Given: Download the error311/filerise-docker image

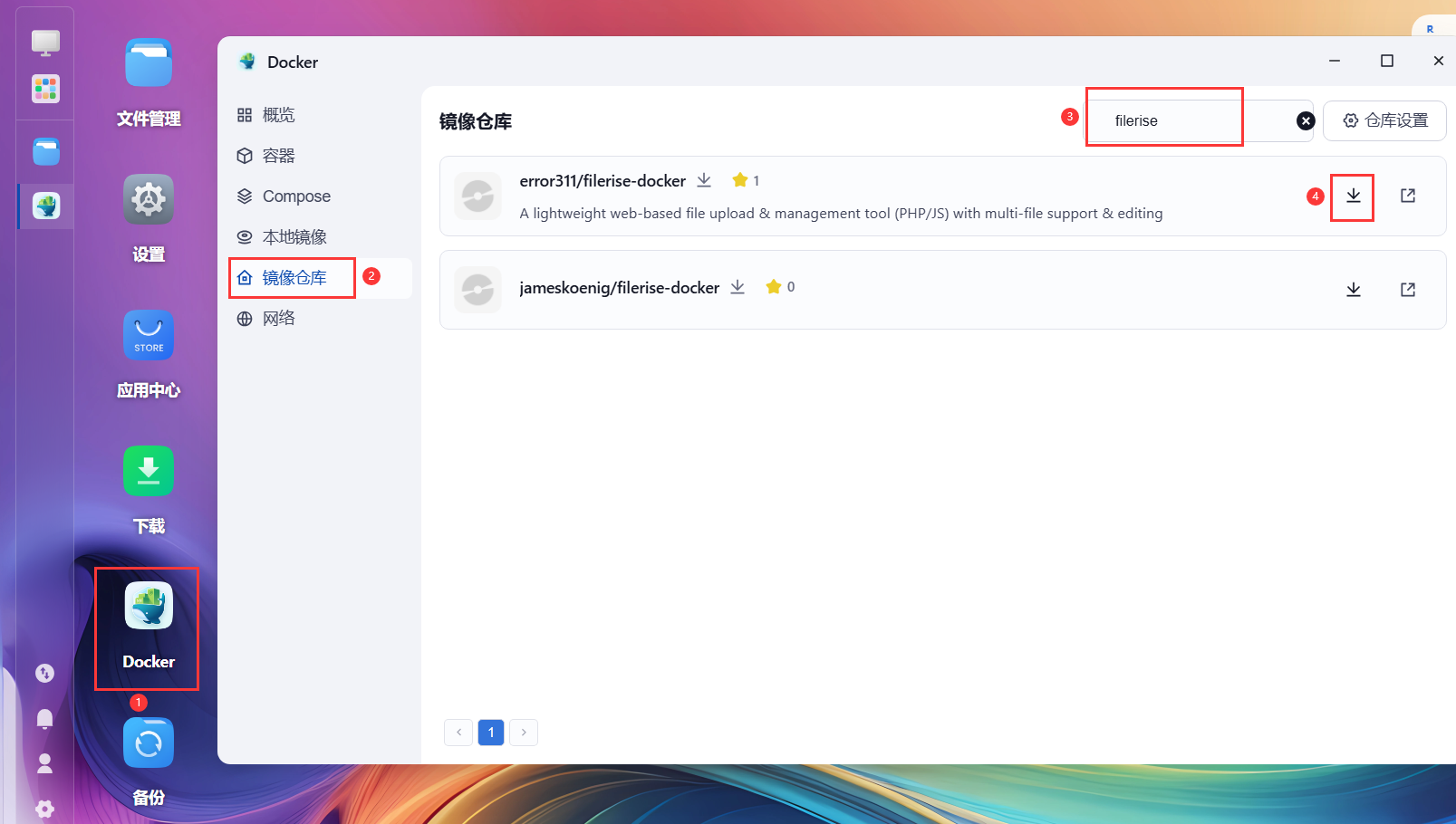Looking at the screenshot, I should (1353, 196).
